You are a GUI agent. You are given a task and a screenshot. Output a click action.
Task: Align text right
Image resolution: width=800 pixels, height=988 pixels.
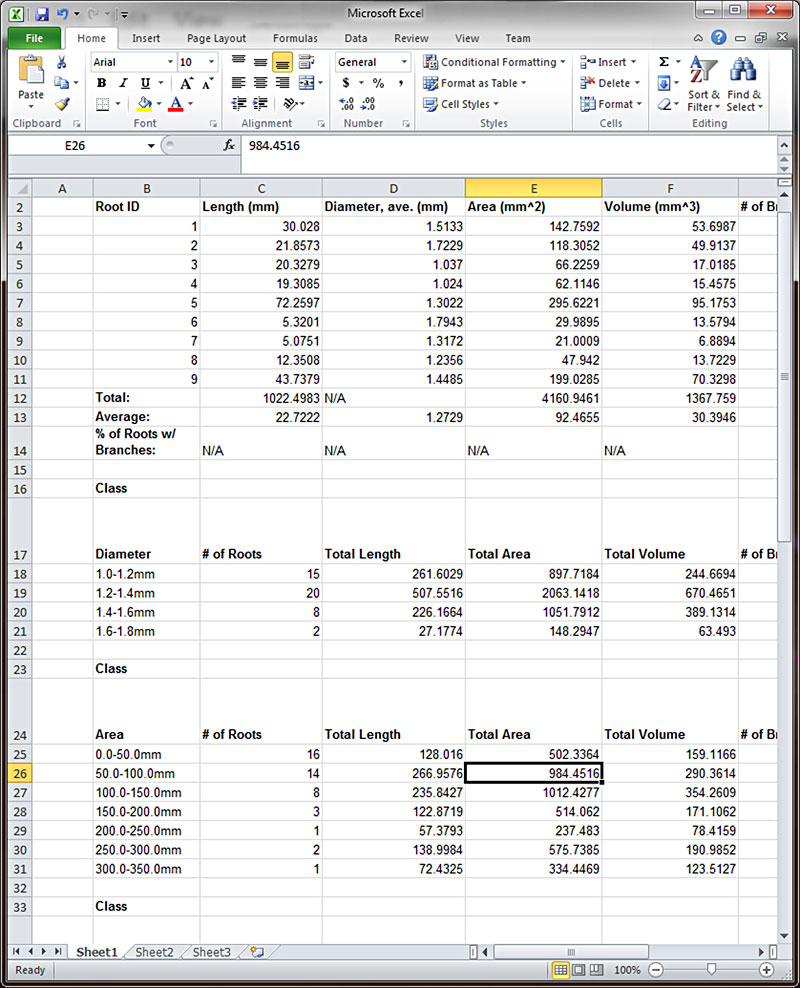[x=282, y=83]
